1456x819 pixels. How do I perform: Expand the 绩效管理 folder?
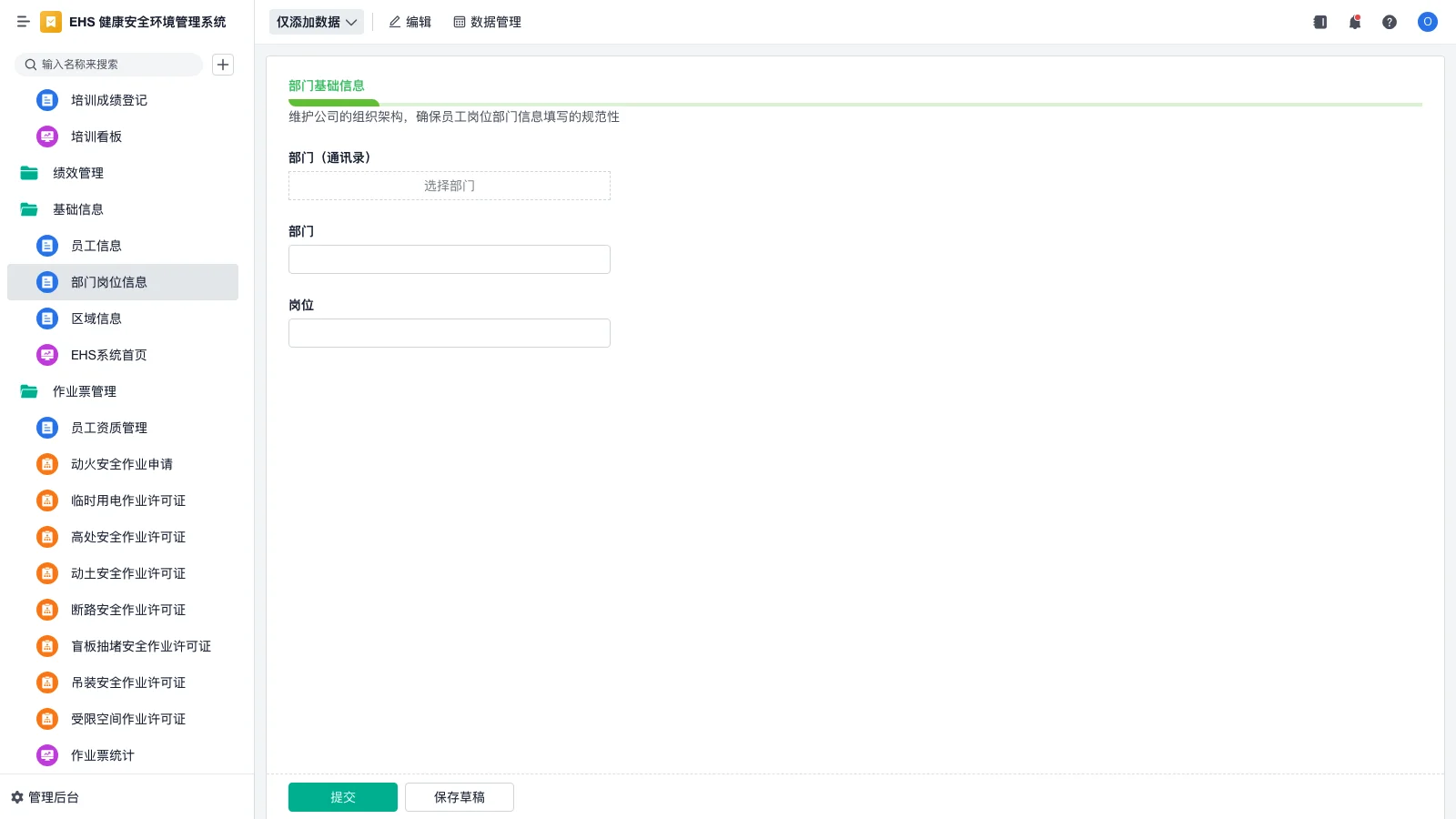click(x=29, y=173)
